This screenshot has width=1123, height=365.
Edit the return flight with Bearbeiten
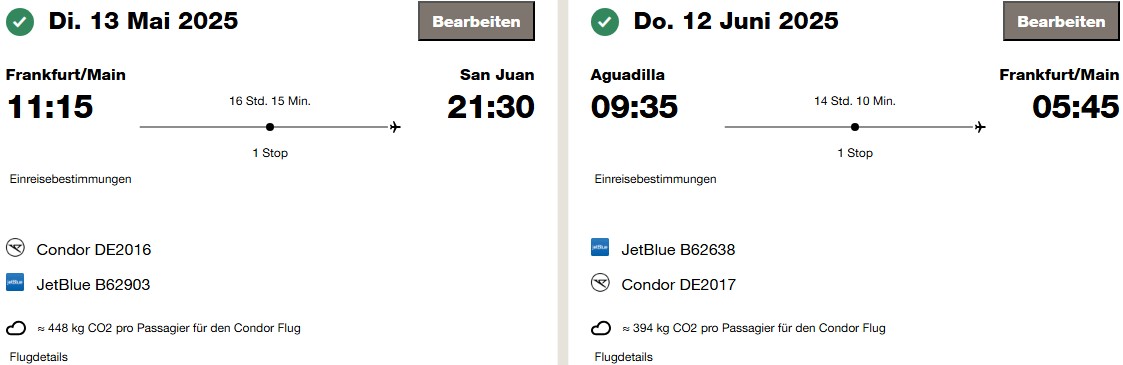point(1061,21)
